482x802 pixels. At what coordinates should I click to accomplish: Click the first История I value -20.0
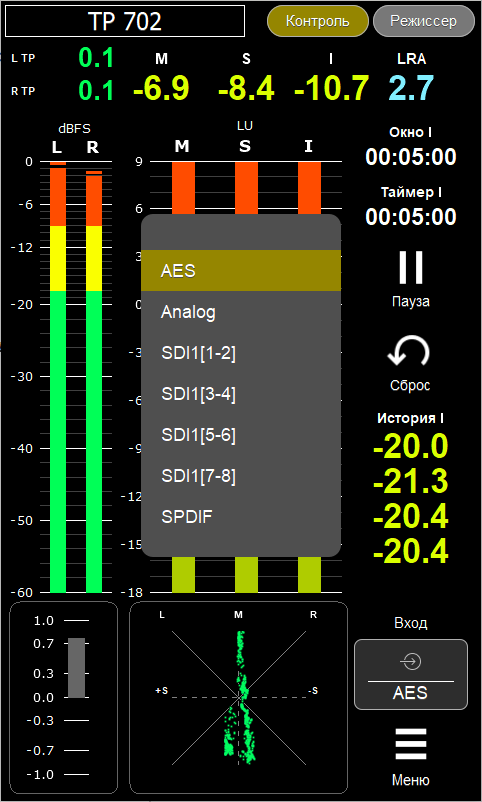410,447
